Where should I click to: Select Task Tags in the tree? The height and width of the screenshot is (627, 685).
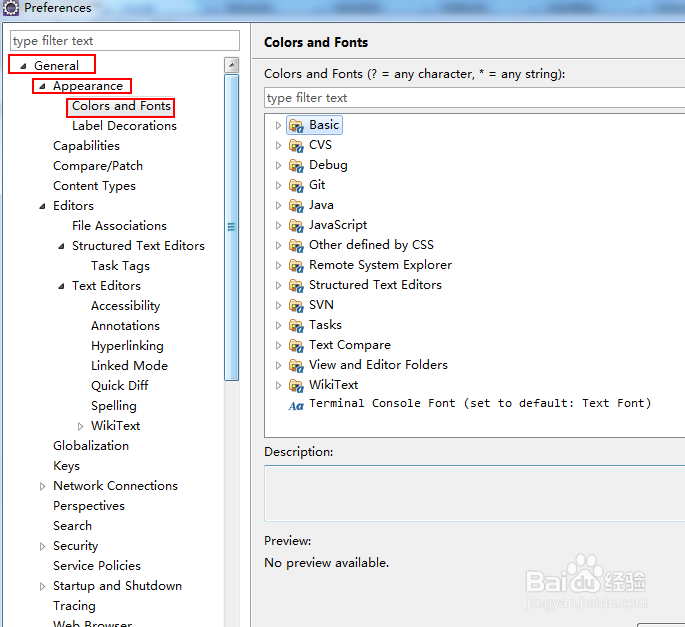[120, 266]
